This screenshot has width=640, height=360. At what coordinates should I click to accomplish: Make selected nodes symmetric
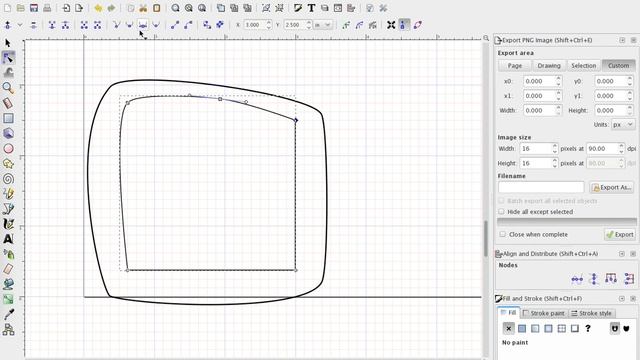[142, 25]
